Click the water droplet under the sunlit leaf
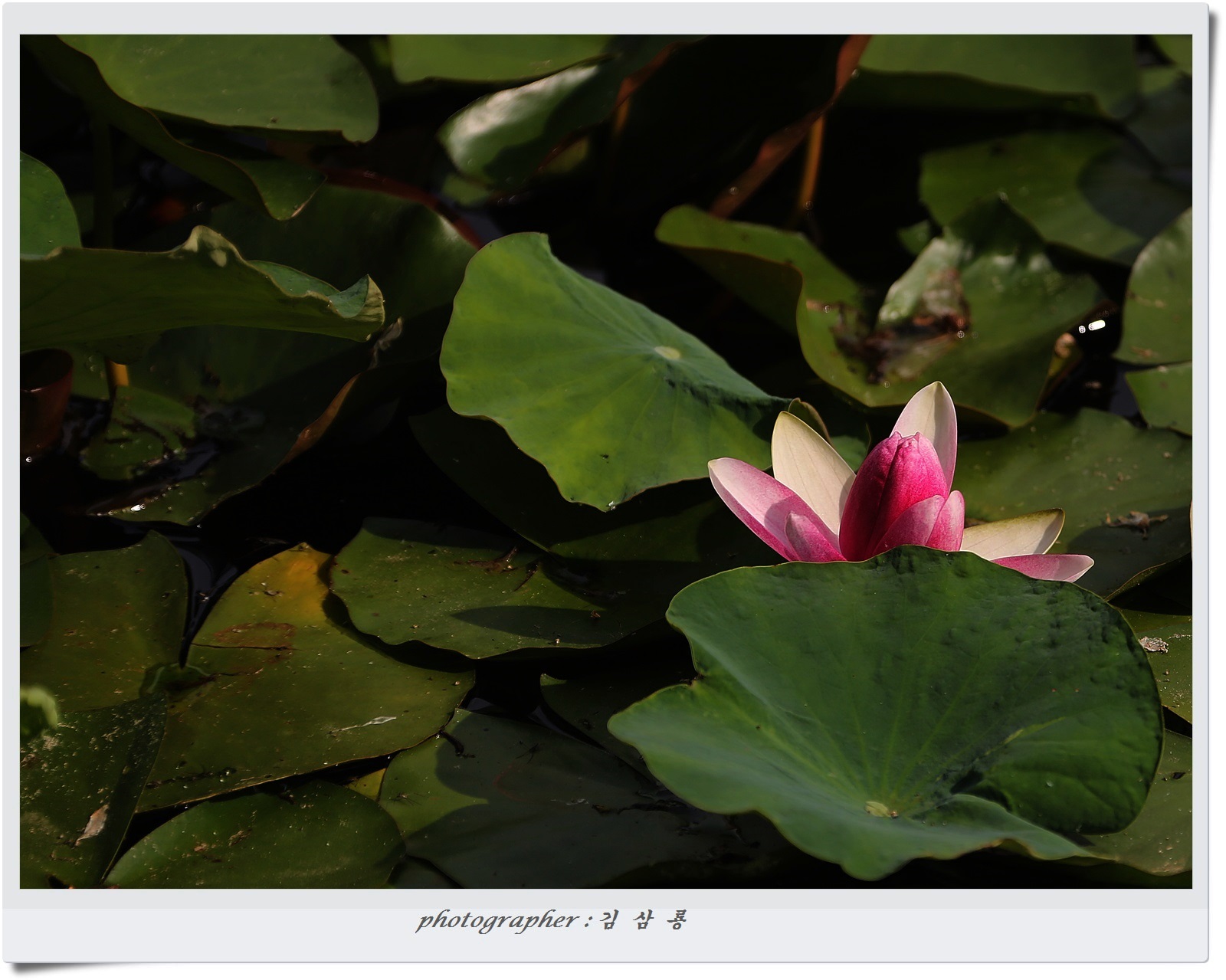The width and height of the screenshot is (1226, 980). click(611, 505)
